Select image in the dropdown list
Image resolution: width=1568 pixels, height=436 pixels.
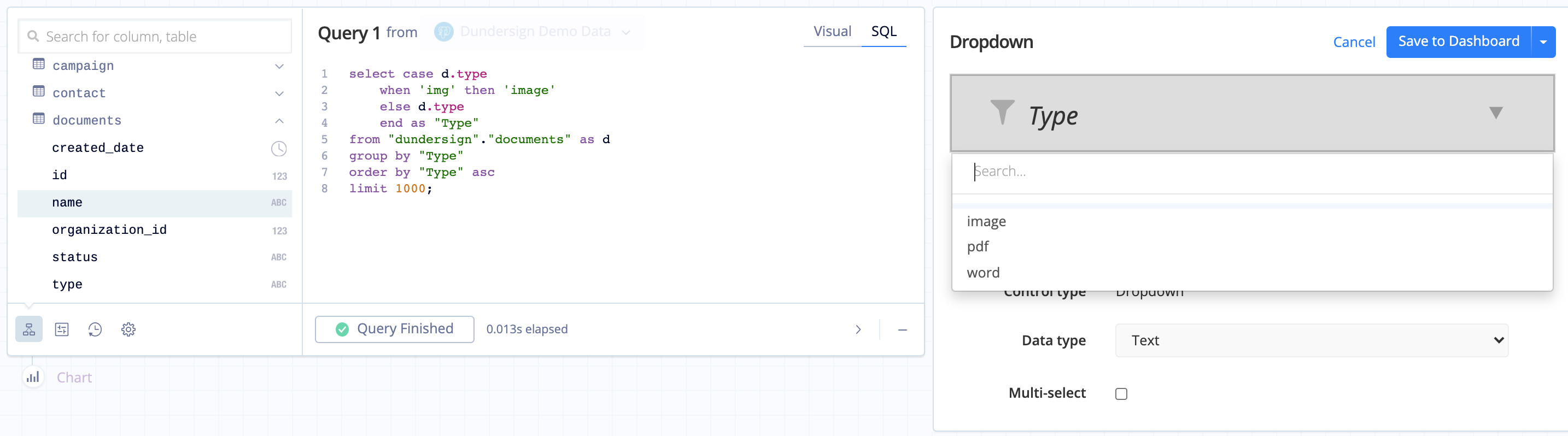coord(1252,221)
